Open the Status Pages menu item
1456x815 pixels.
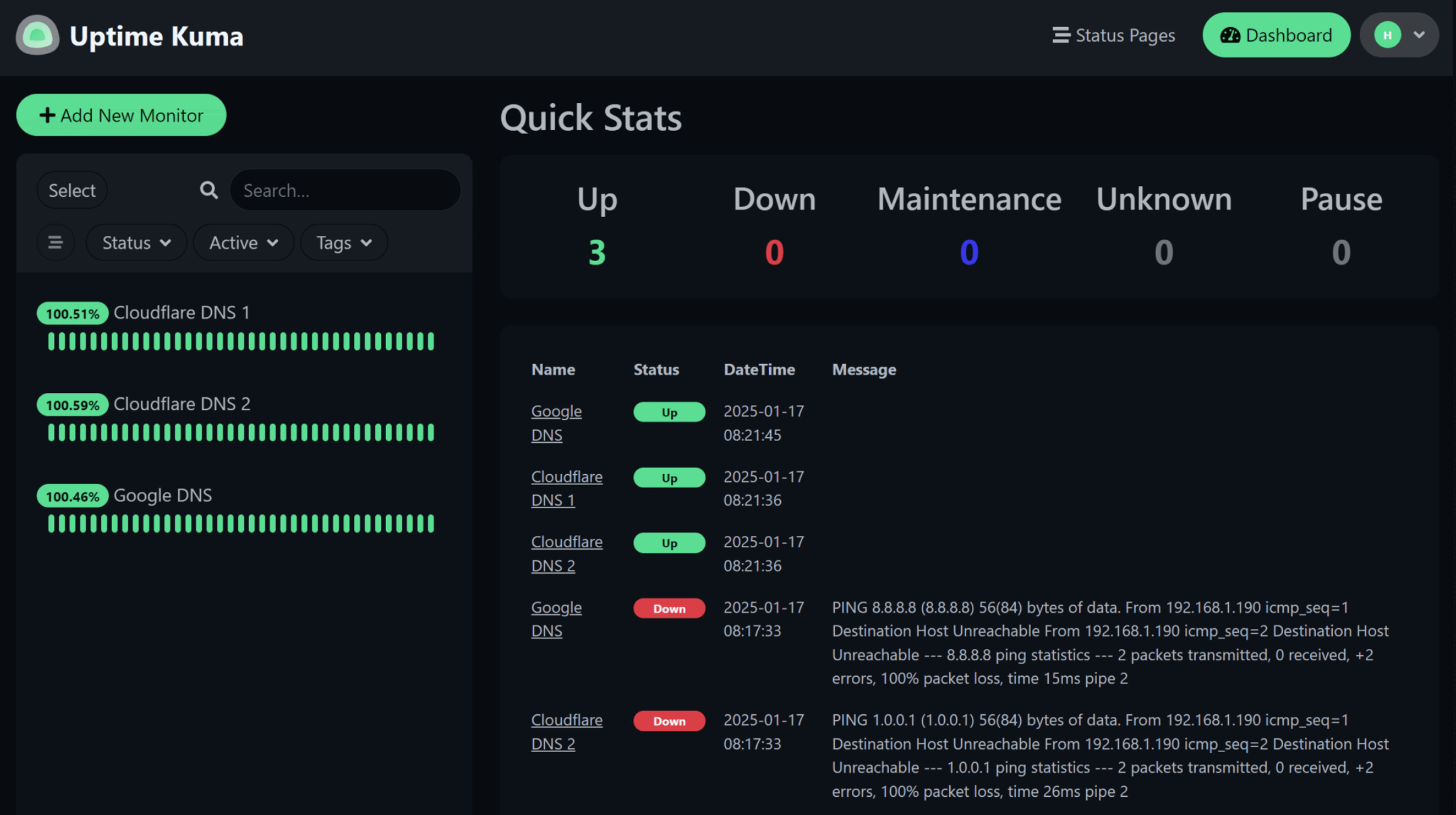click(1113, 35)
